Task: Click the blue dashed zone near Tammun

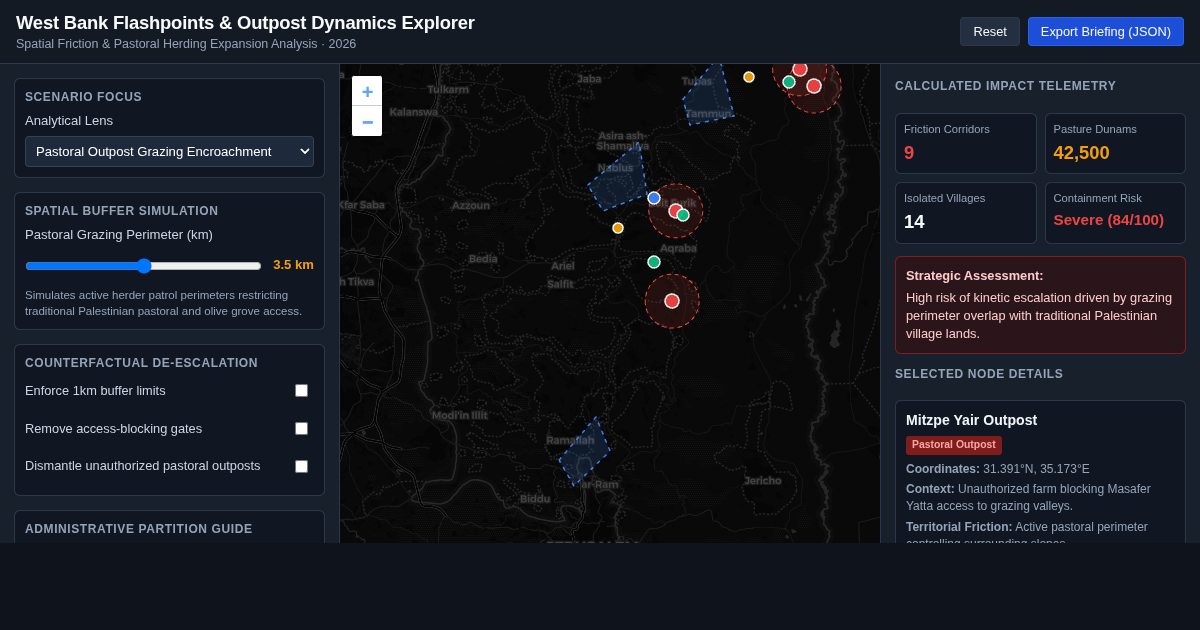Action: pos(708,98)
